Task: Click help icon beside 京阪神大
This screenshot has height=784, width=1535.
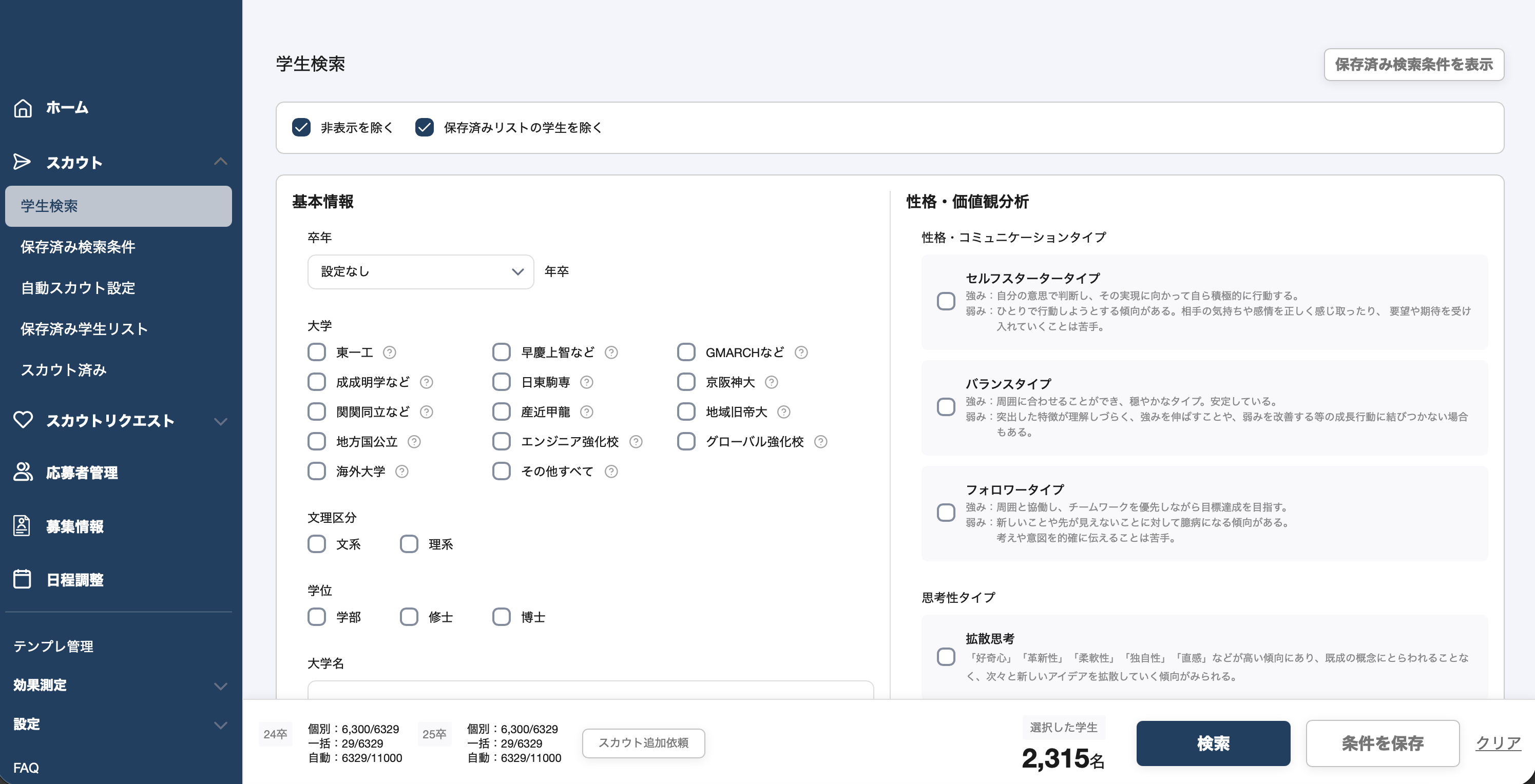Action: coord(771,382)
